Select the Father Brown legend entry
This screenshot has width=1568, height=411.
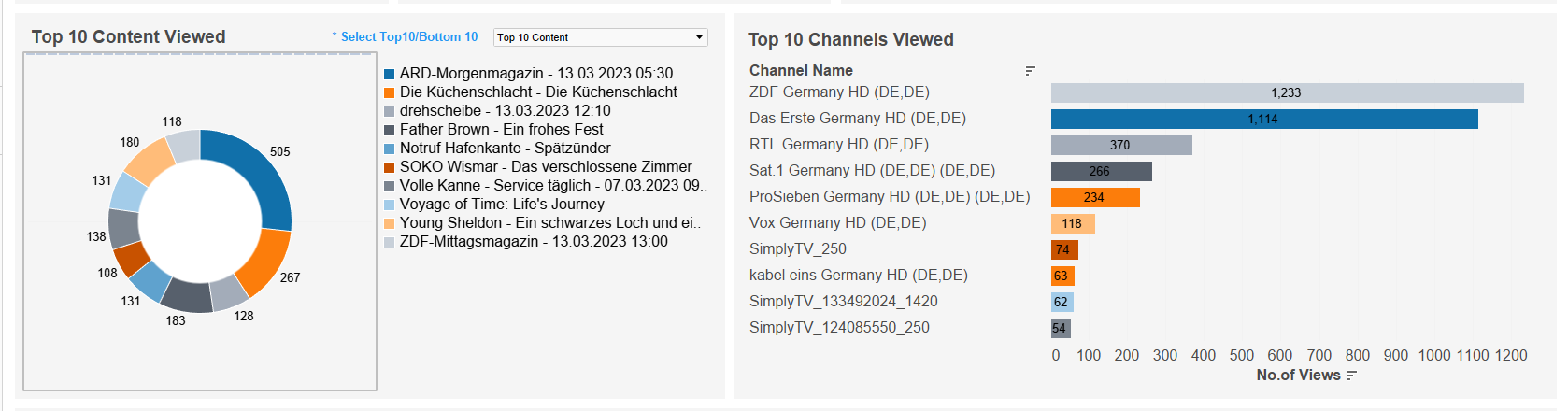pyautogui.click(x=501, y=130)
